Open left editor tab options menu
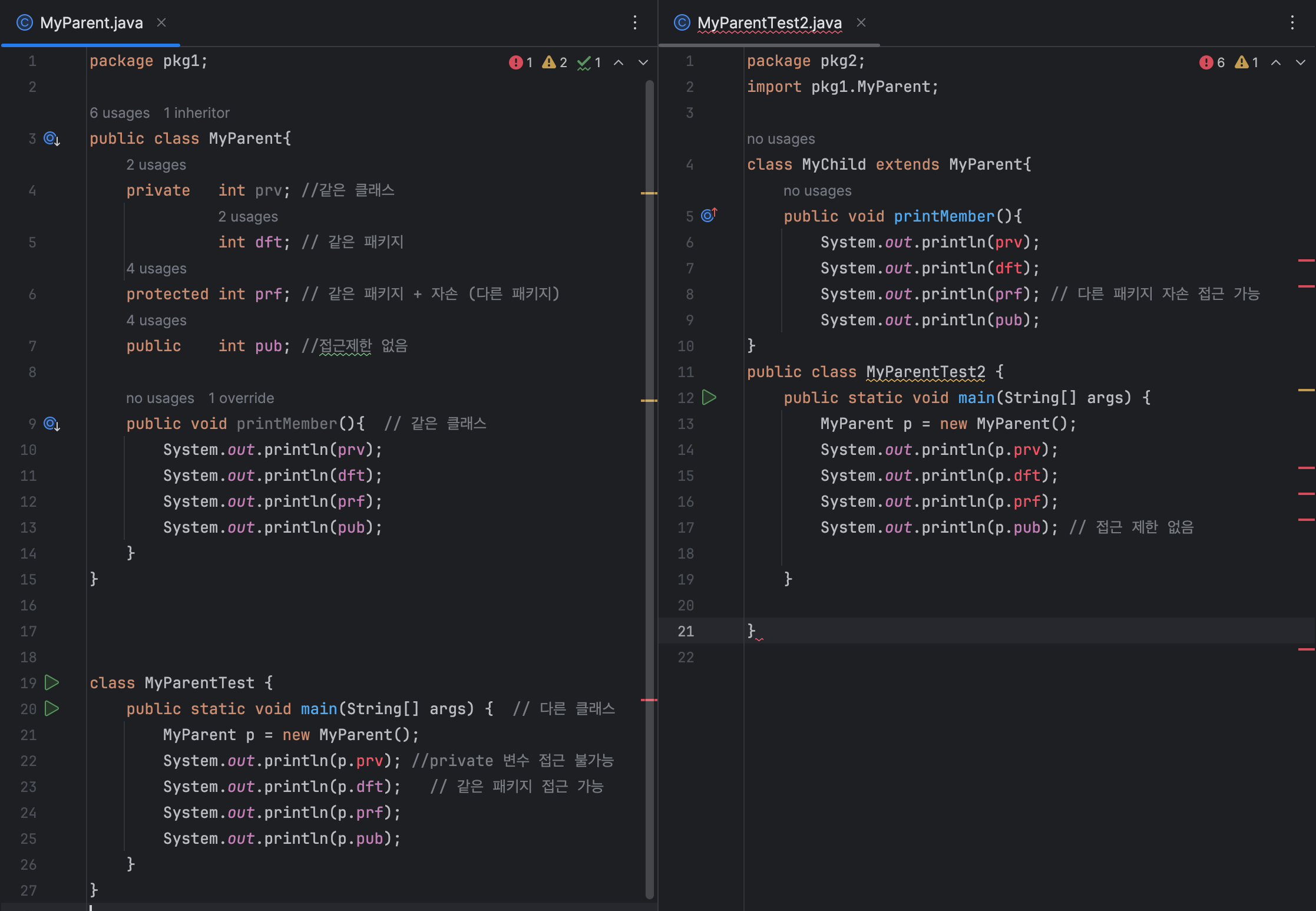This screenshot has width=1316, height=911. (634, 22)
